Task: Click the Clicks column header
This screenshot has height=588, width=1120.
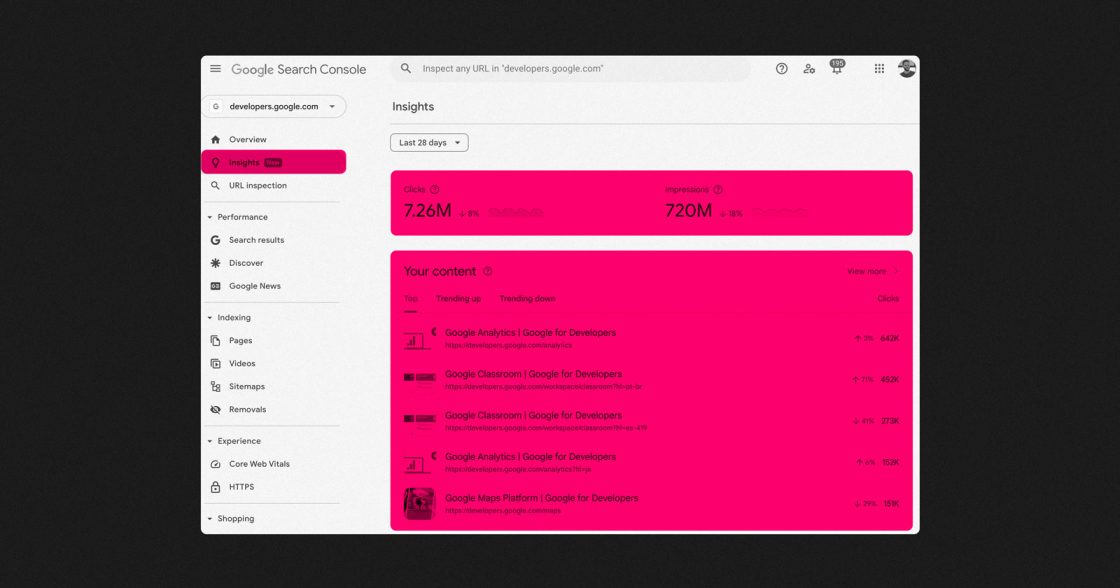Action: point(888,299)
